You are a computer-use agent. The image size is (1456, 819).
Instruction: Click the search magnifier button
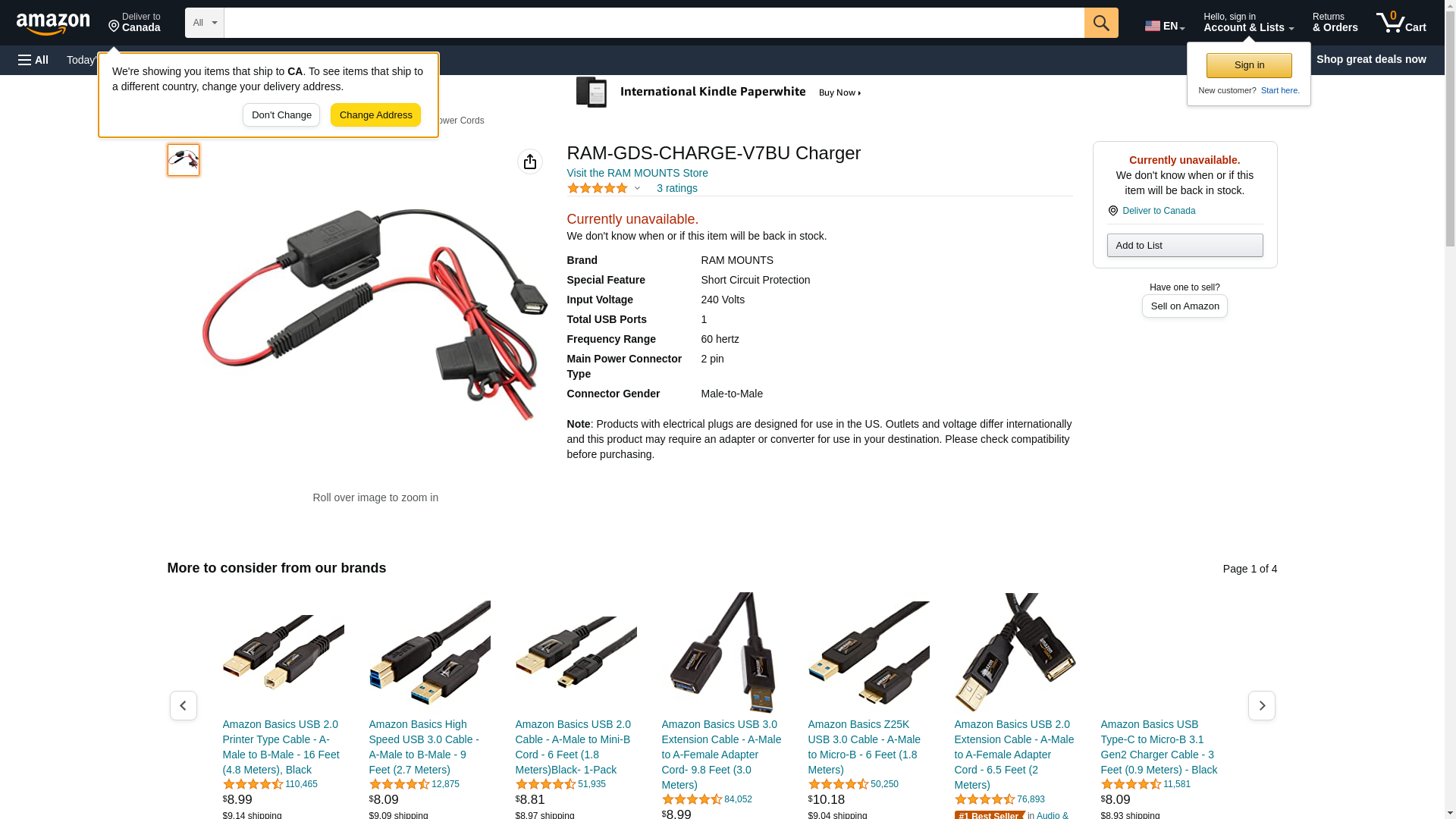(1101, 23)
